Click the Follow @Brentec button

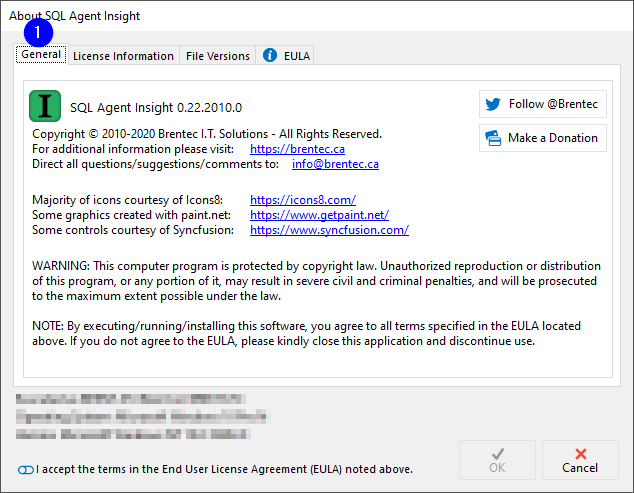pos(543,104)
